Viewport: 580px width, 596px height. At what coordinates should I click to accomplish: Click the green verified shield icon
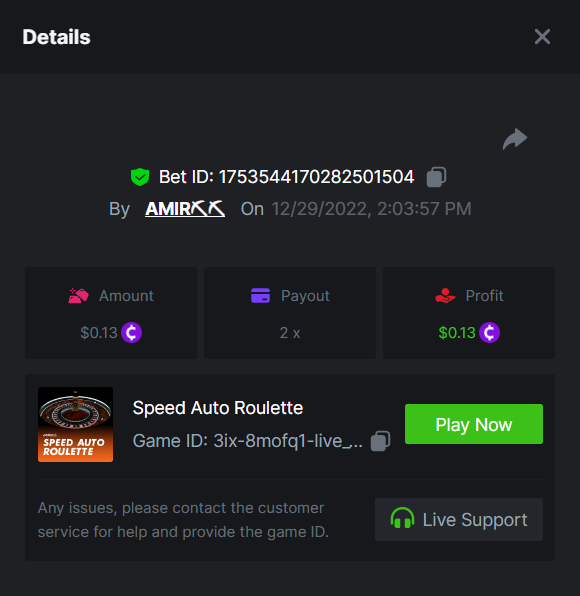pyautogui.click(x=140, y=177)
